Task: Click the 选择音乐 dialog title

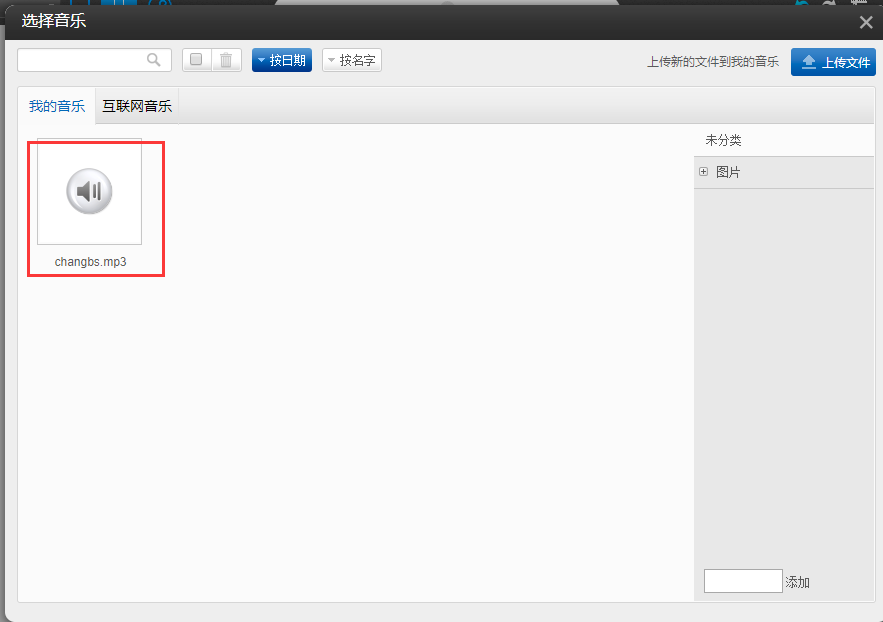Action: (54, 21)
